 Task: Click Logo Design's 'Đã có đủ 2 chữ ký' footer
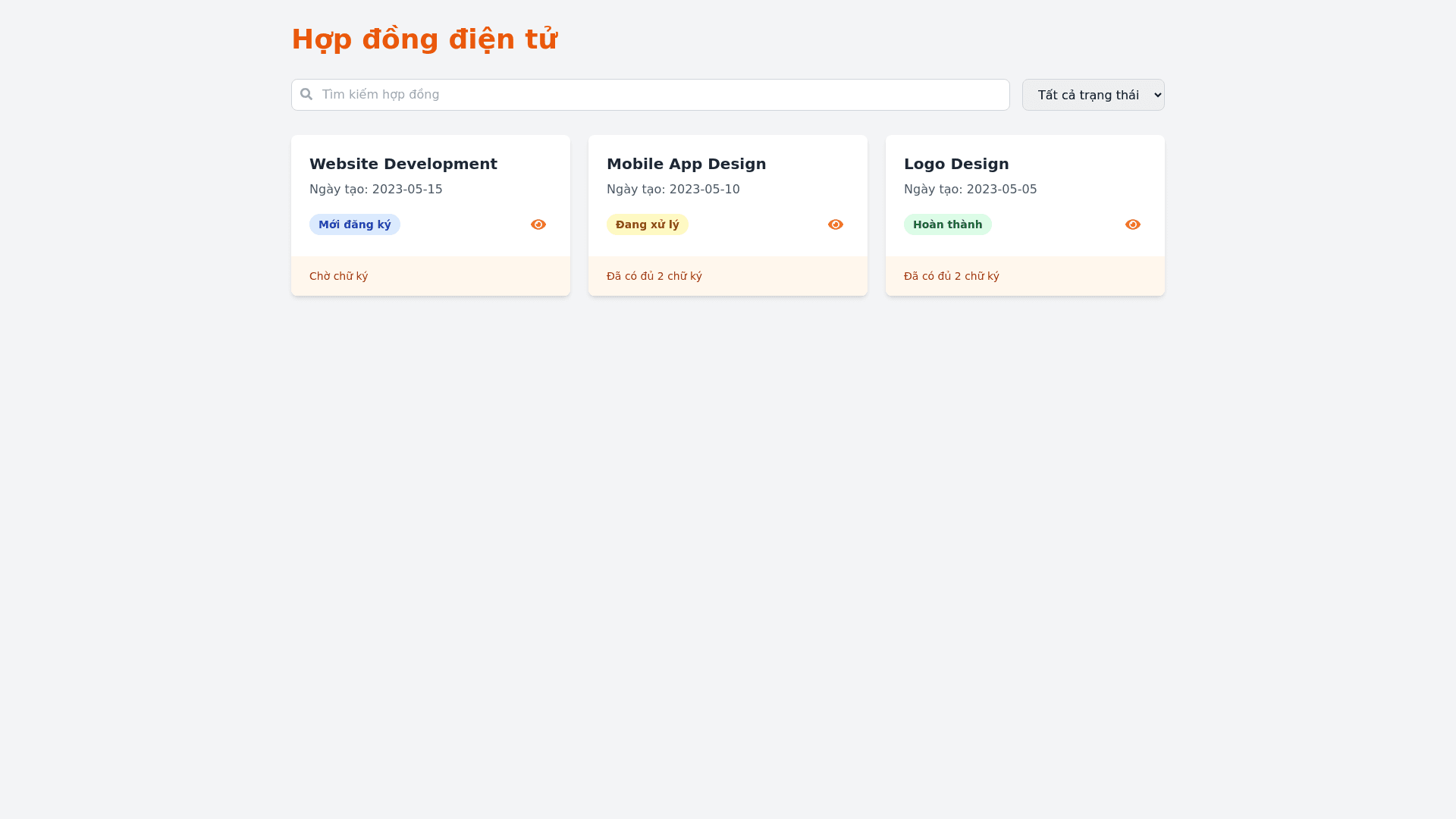pyautogui.click(x=951, y=276)
